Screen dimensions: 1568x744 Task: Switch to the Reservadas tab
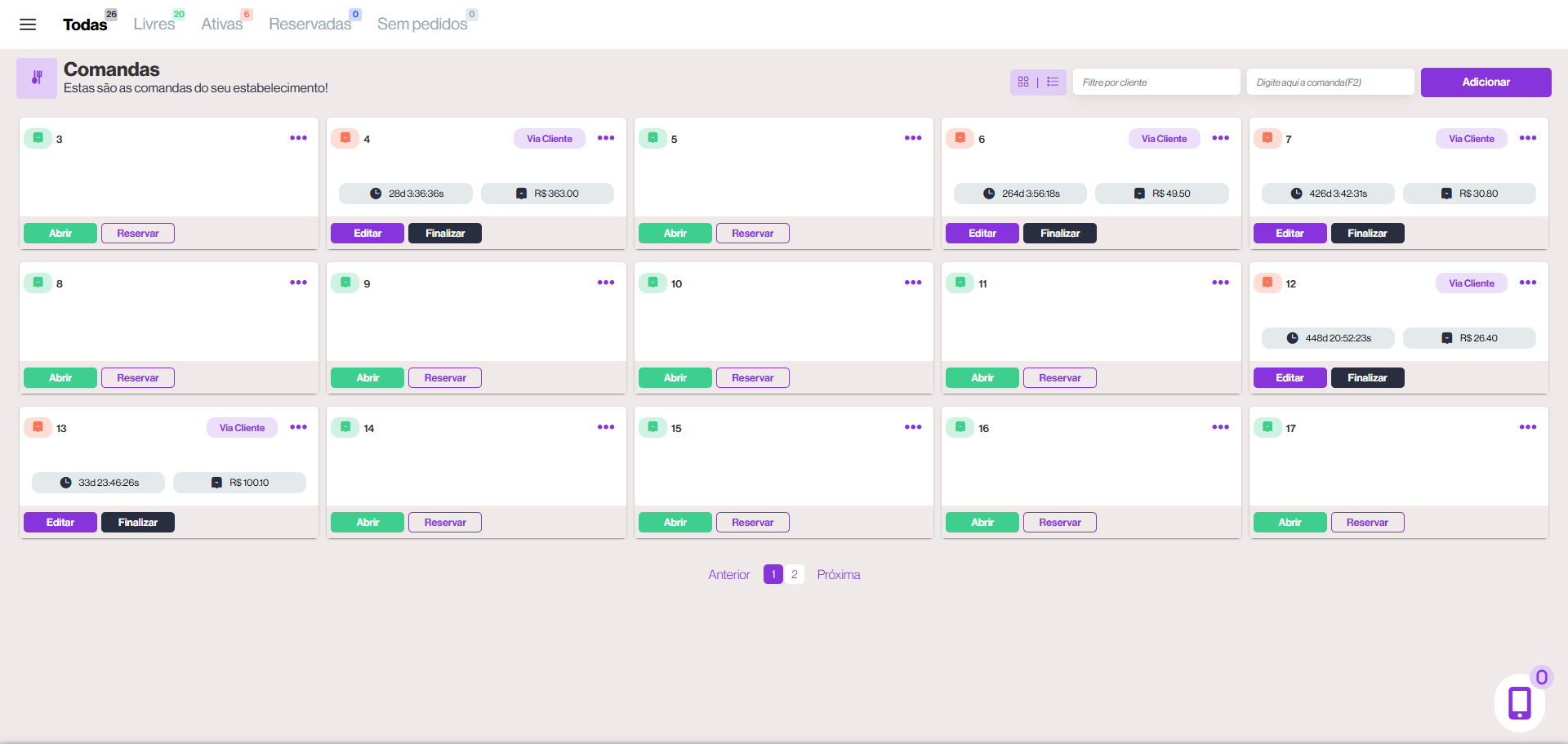tap(310, 25)
